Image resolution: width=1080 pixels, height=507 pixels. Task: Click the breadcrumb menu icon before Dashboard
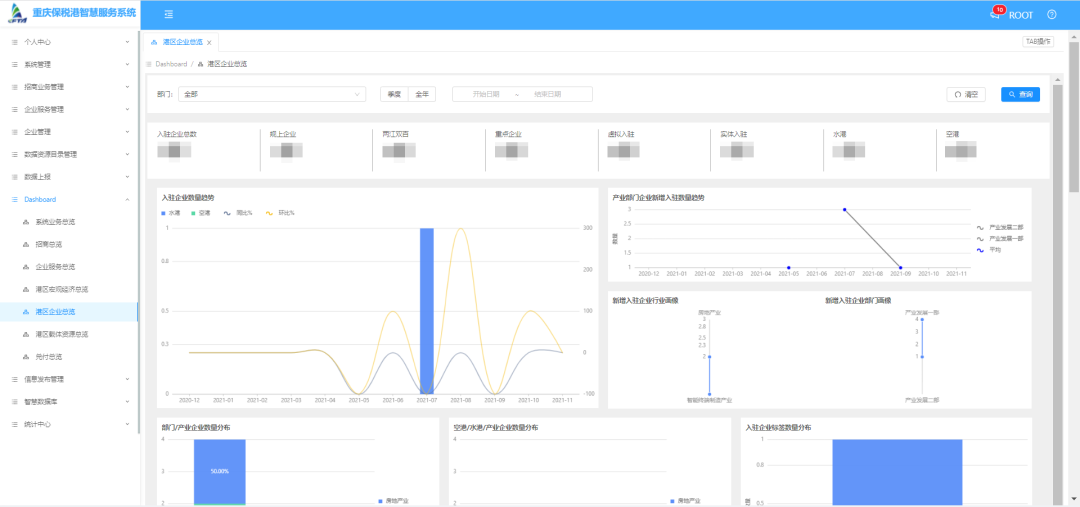[x=149, y=64]
